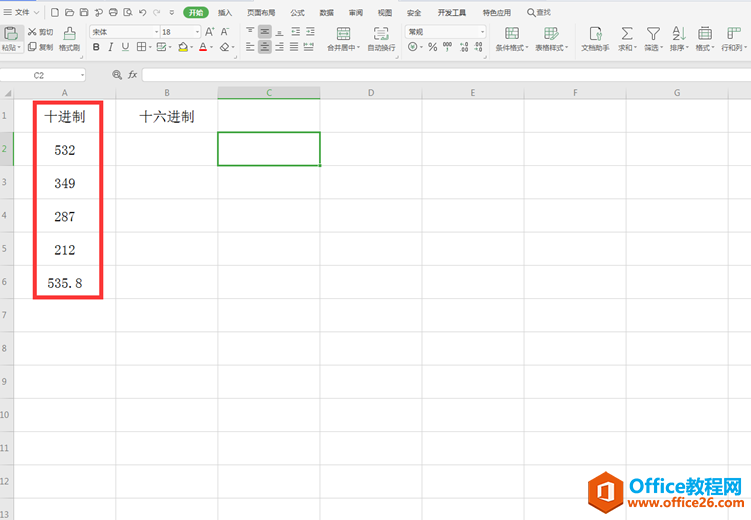This screenshot has height=520, width=751.
Task: Expand the font size dropdown showing 18
Action: click(197, 32)
